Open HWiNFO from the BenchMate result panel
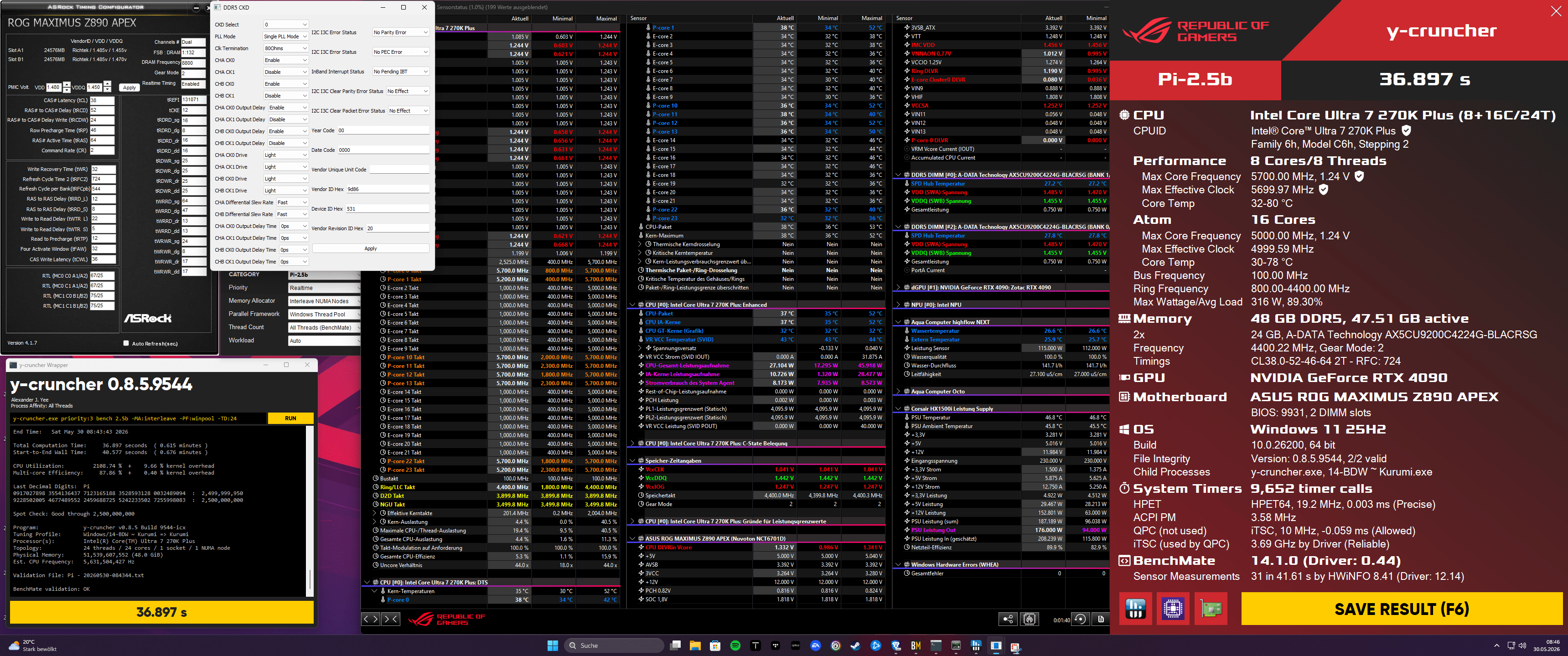The image size is (1568, 656). coord(1136,609)
